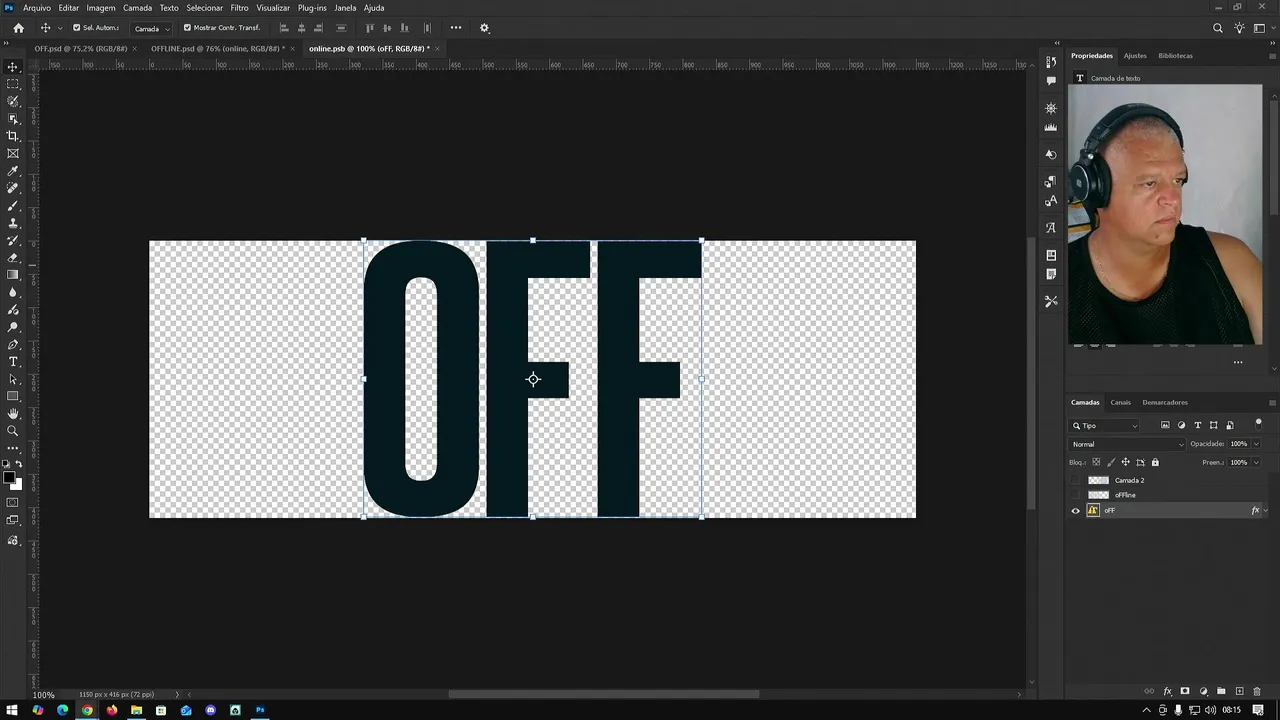Screen dimensions: 1280x720
Task: Select the Rectangular Marquee tool
Action: point(13,84)
